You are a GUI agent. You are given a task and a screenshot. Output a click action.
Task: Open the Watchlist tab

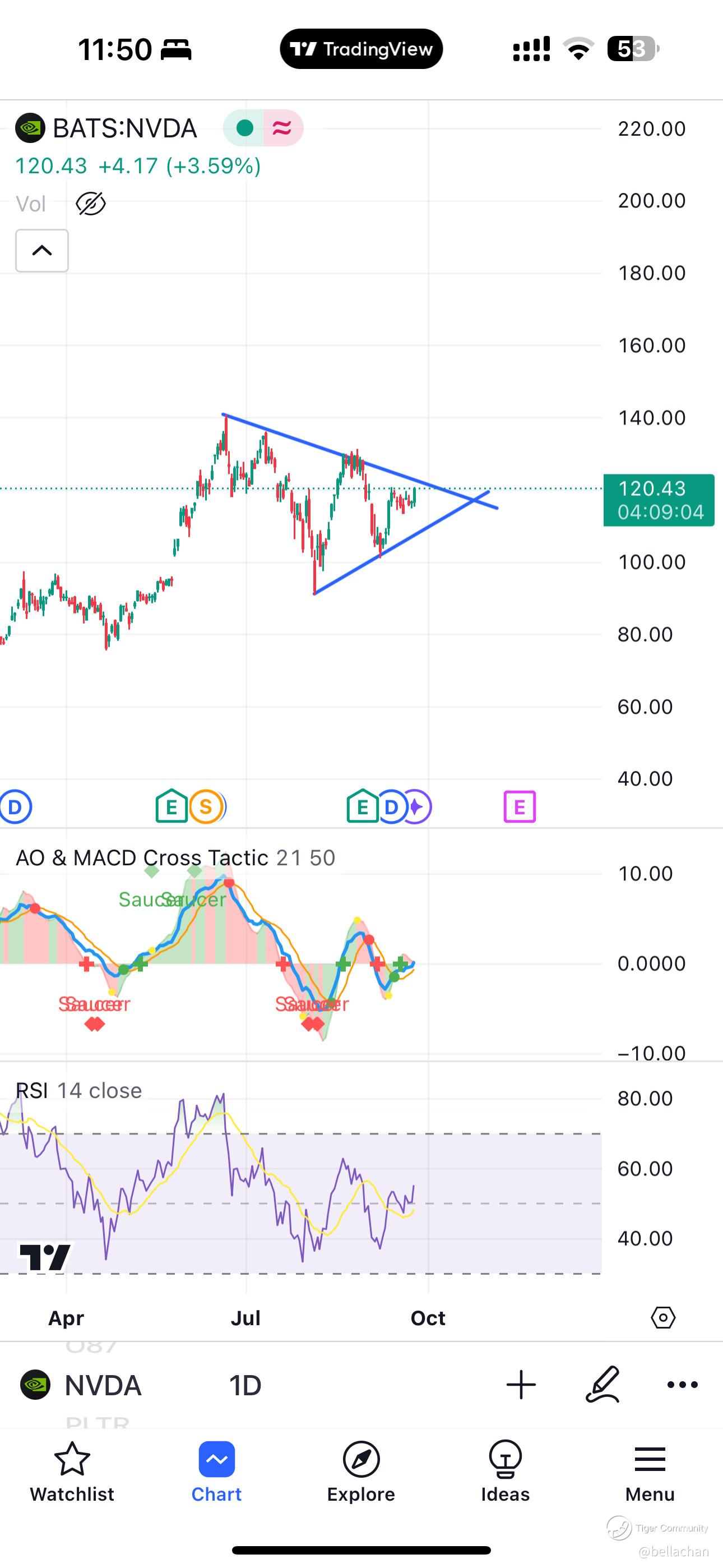(72, 1472)
